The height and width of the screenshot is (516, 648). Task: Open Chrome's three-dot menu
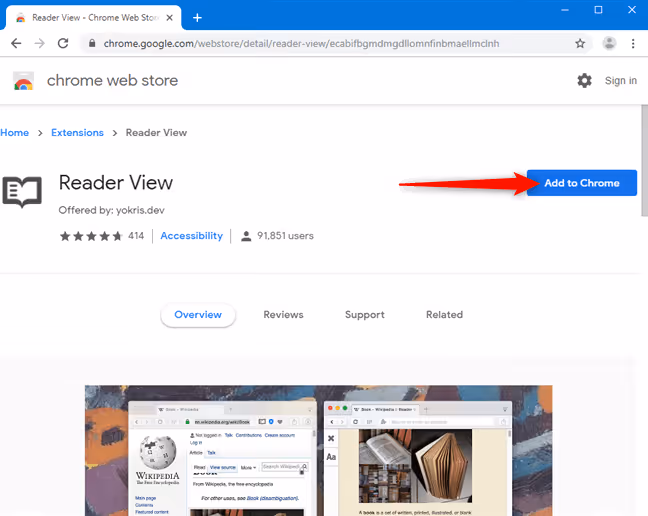633,43
